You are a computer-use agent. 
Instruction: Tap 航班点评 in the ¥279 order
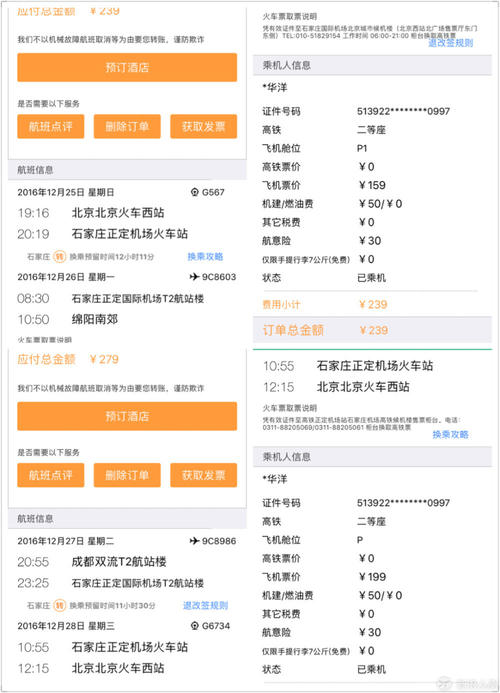(51, 475)
